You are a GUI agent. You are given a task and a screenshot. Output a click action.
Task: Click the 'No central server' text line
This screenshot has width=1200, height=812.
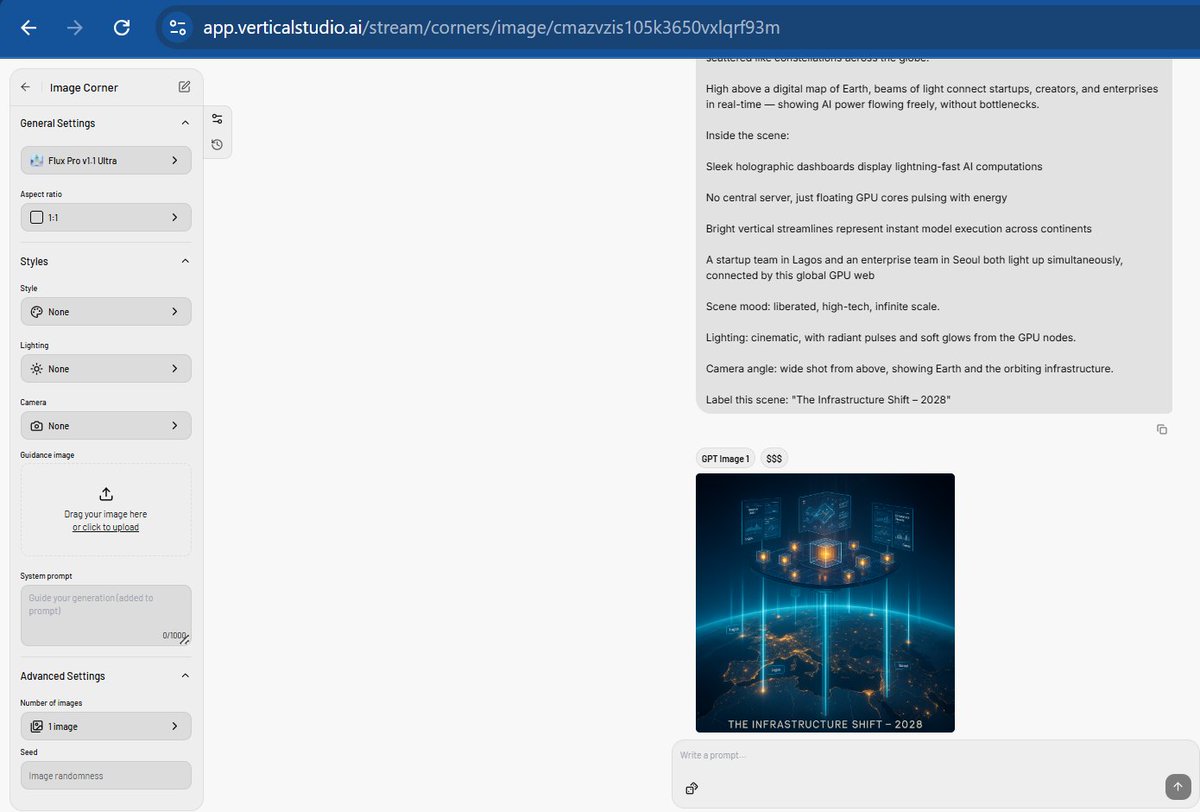(856, 198)
